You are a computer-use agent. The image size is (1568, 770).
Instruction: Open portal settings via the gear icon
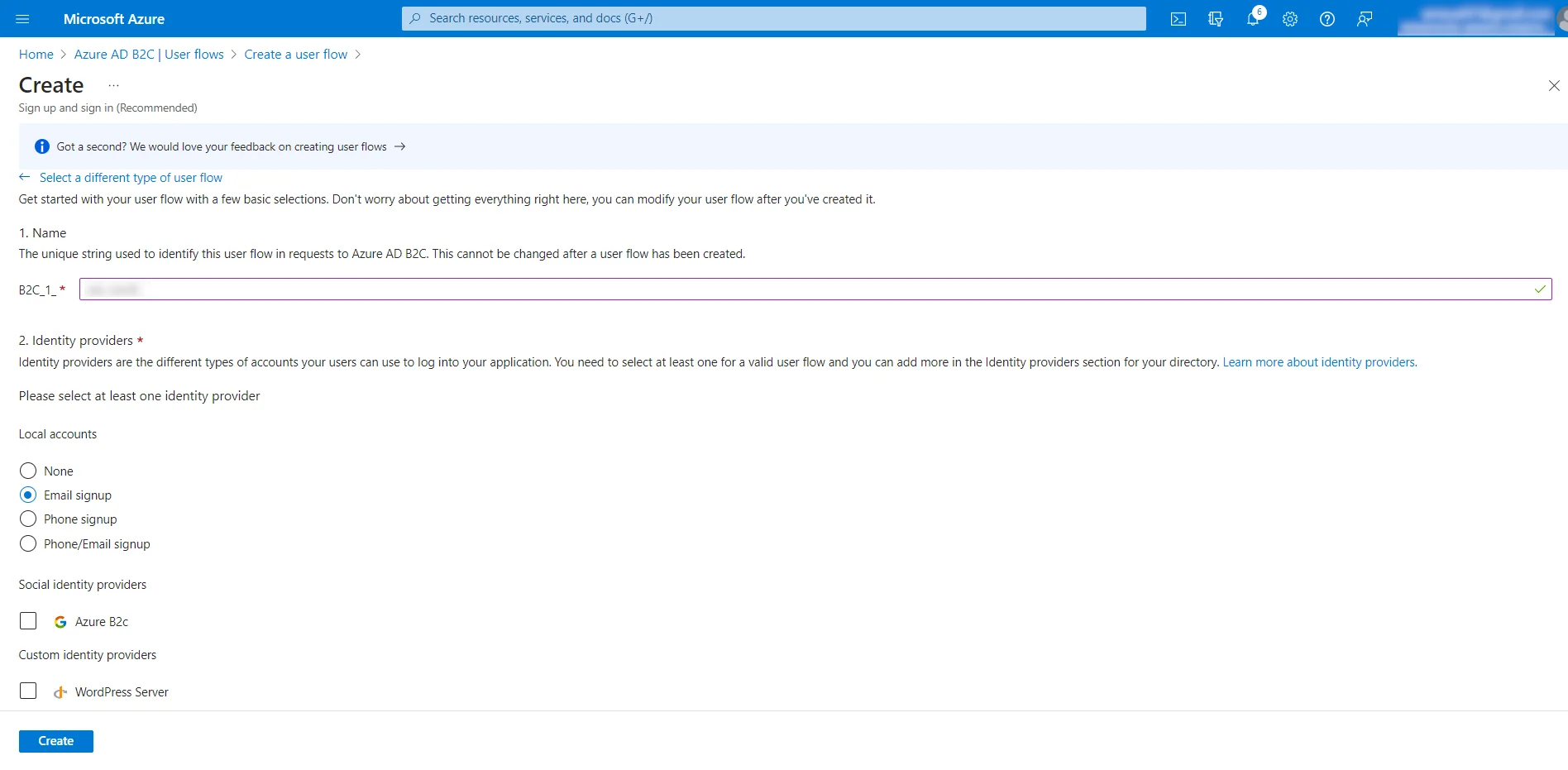pos(1289,18)
